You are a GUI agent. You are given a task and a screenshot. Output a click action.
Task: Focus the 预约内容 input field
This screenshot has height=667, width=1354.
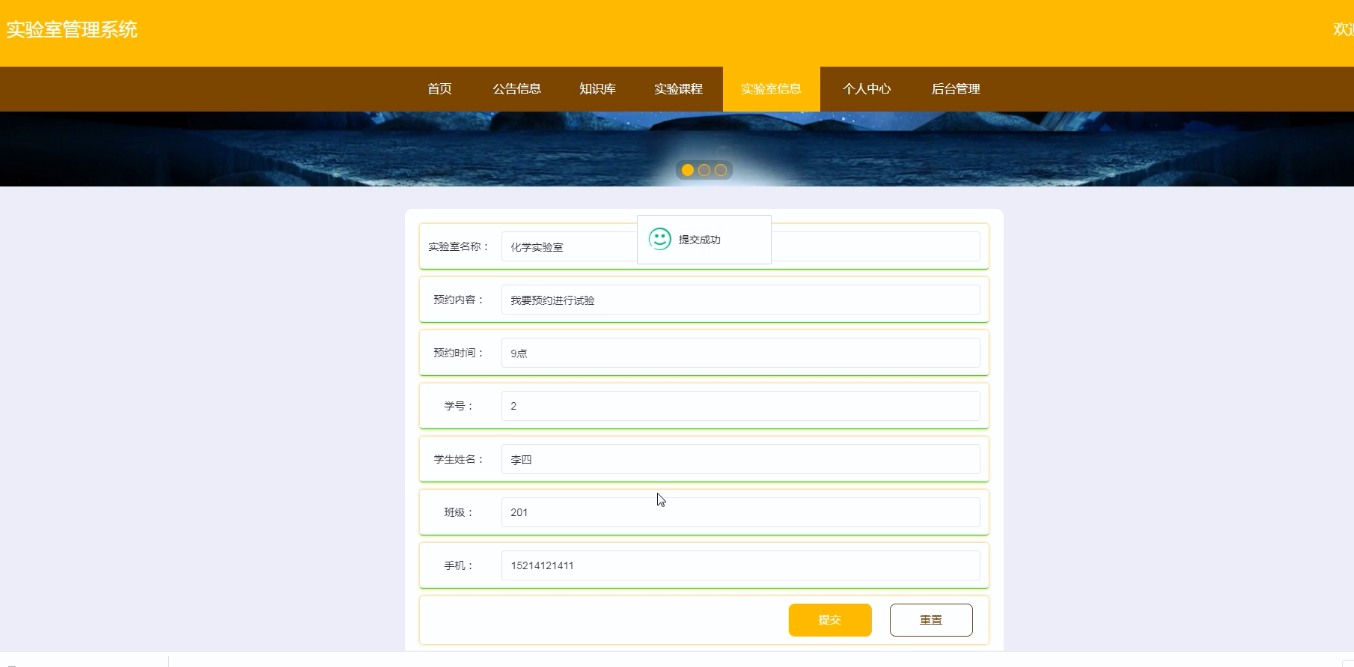point(740,300)
